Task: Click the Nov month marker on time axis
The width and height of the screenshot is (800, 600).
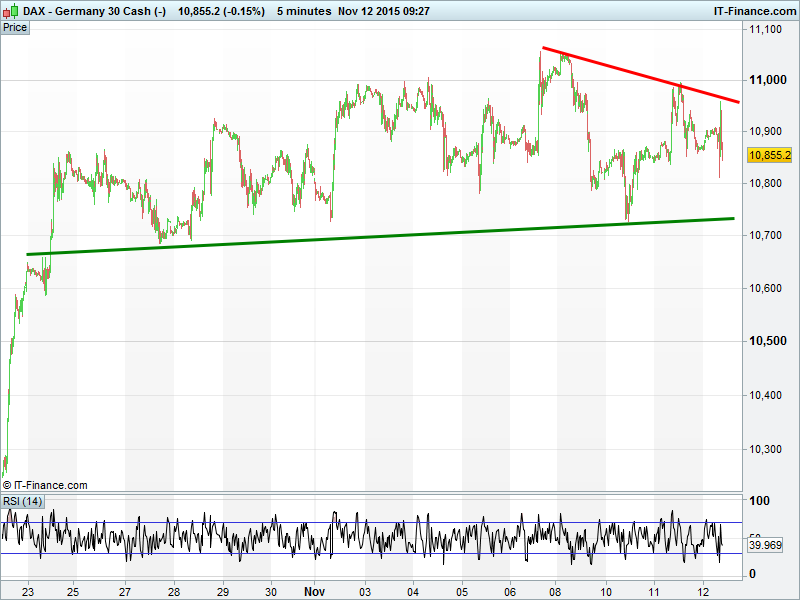Action: 316,590
